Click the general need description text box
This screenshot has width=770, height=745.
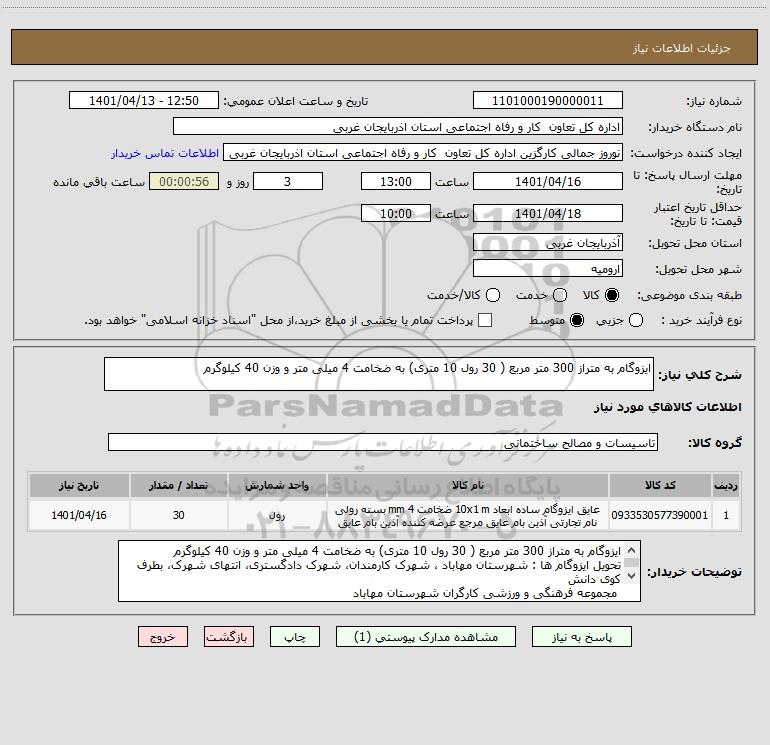pos(379,374)
